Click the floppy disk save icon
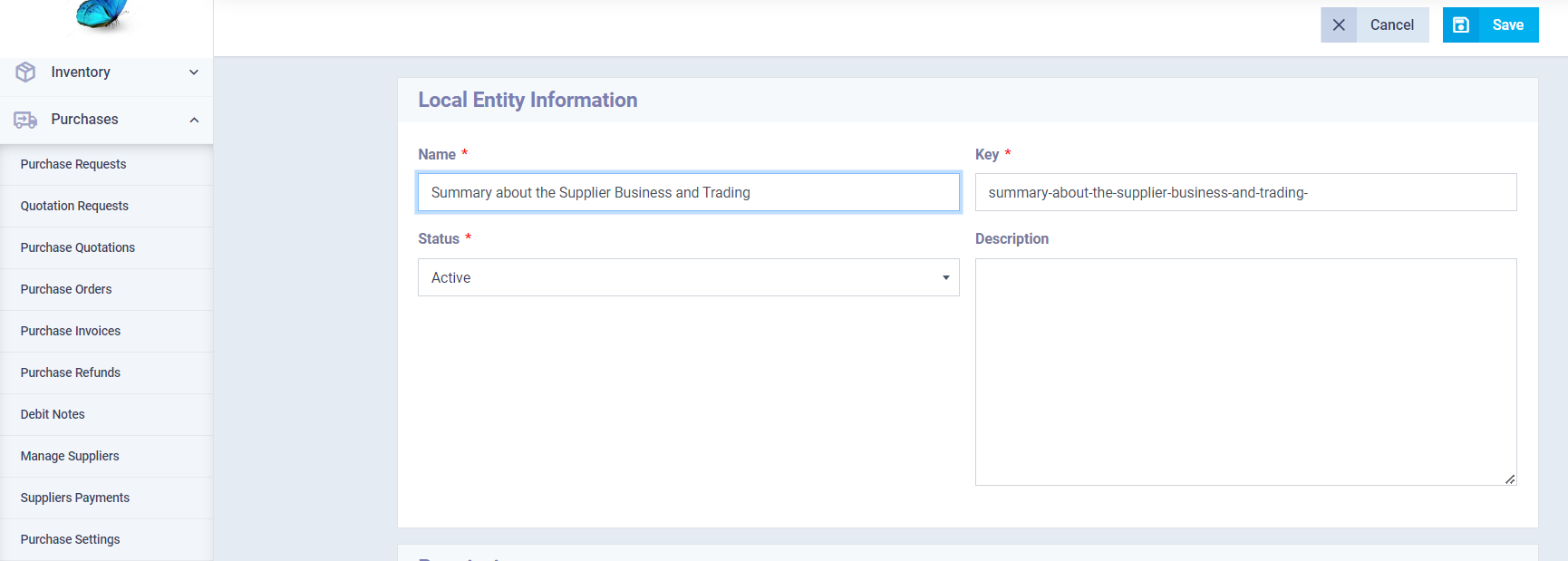This screenshot has height=561, width=1568. (x=1461, y=25)
